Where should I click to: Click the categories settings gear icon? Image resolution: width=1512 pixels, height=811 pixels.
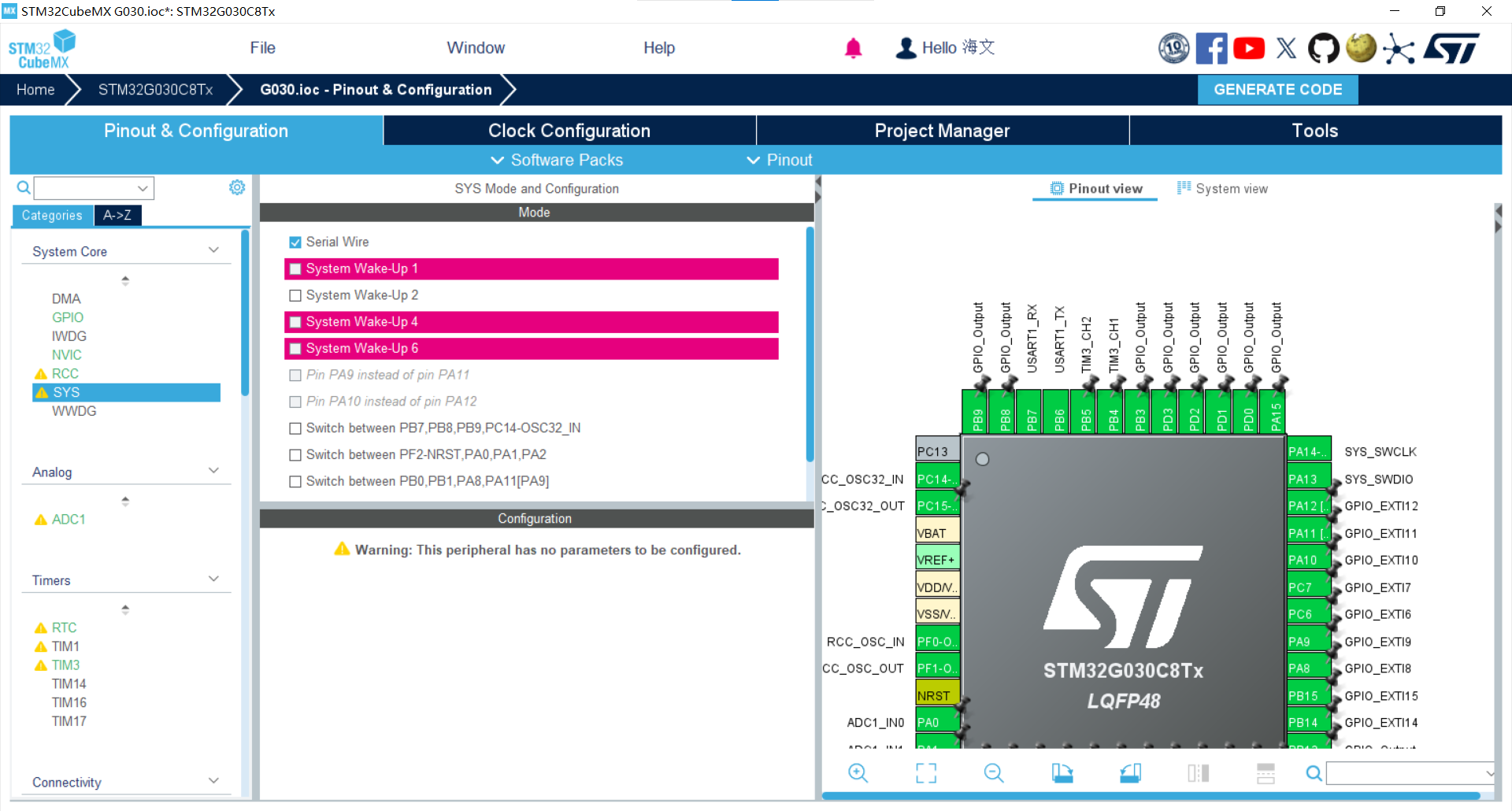point(237,187)
